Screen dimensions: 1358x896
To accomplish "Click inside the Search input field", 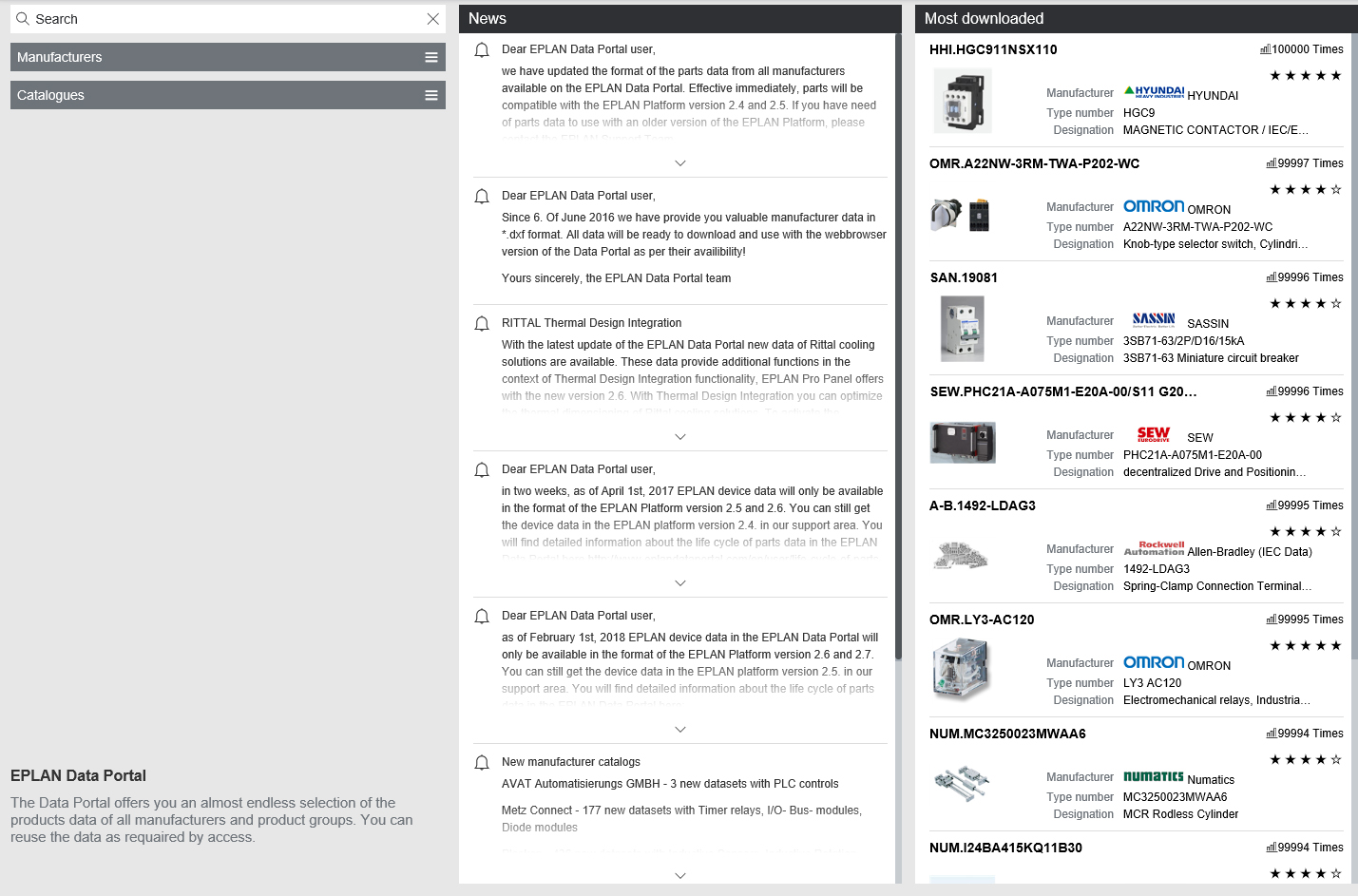I will (219, 19).
